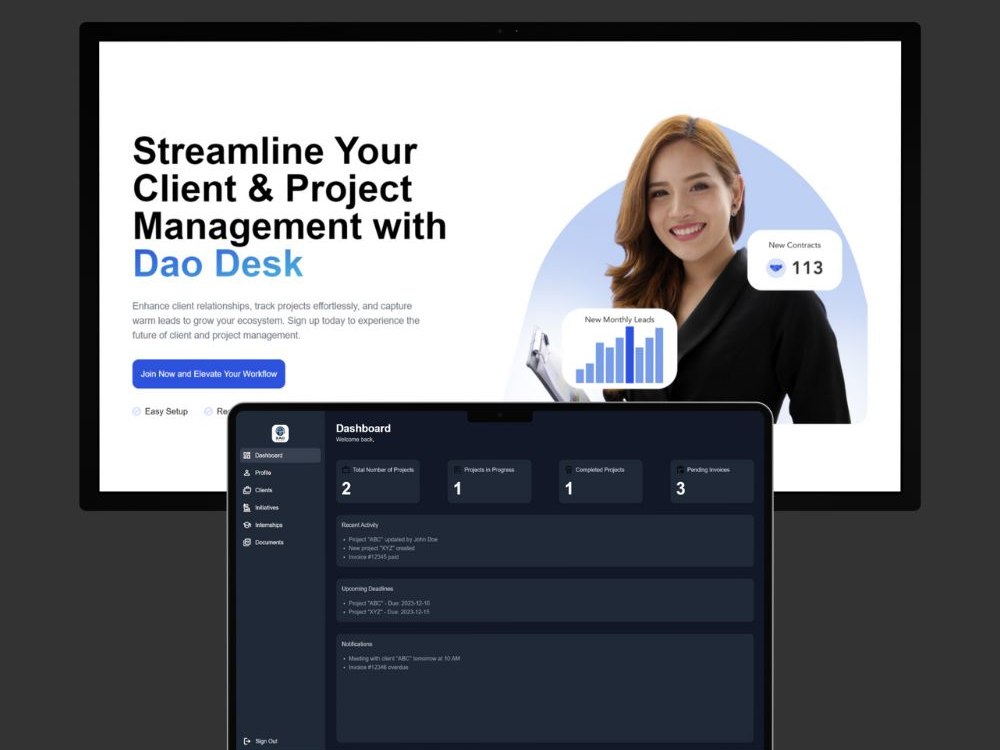The image size is (1000, 750).
Task: Click the Easy Setup checkmark icon
Action: [x=136, y=411]
